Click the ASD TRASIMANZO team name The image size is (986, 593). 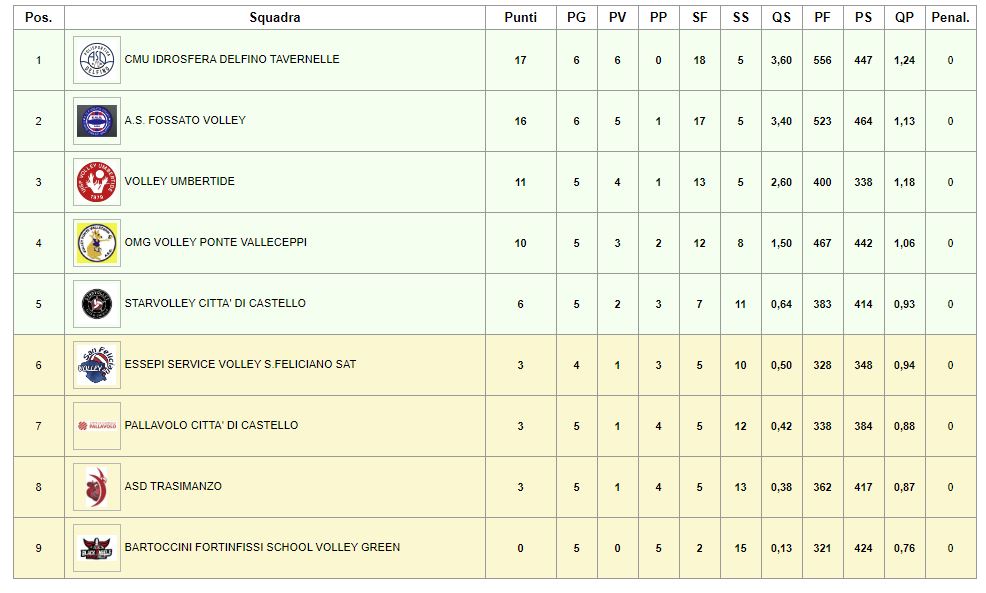click(173, 486)
